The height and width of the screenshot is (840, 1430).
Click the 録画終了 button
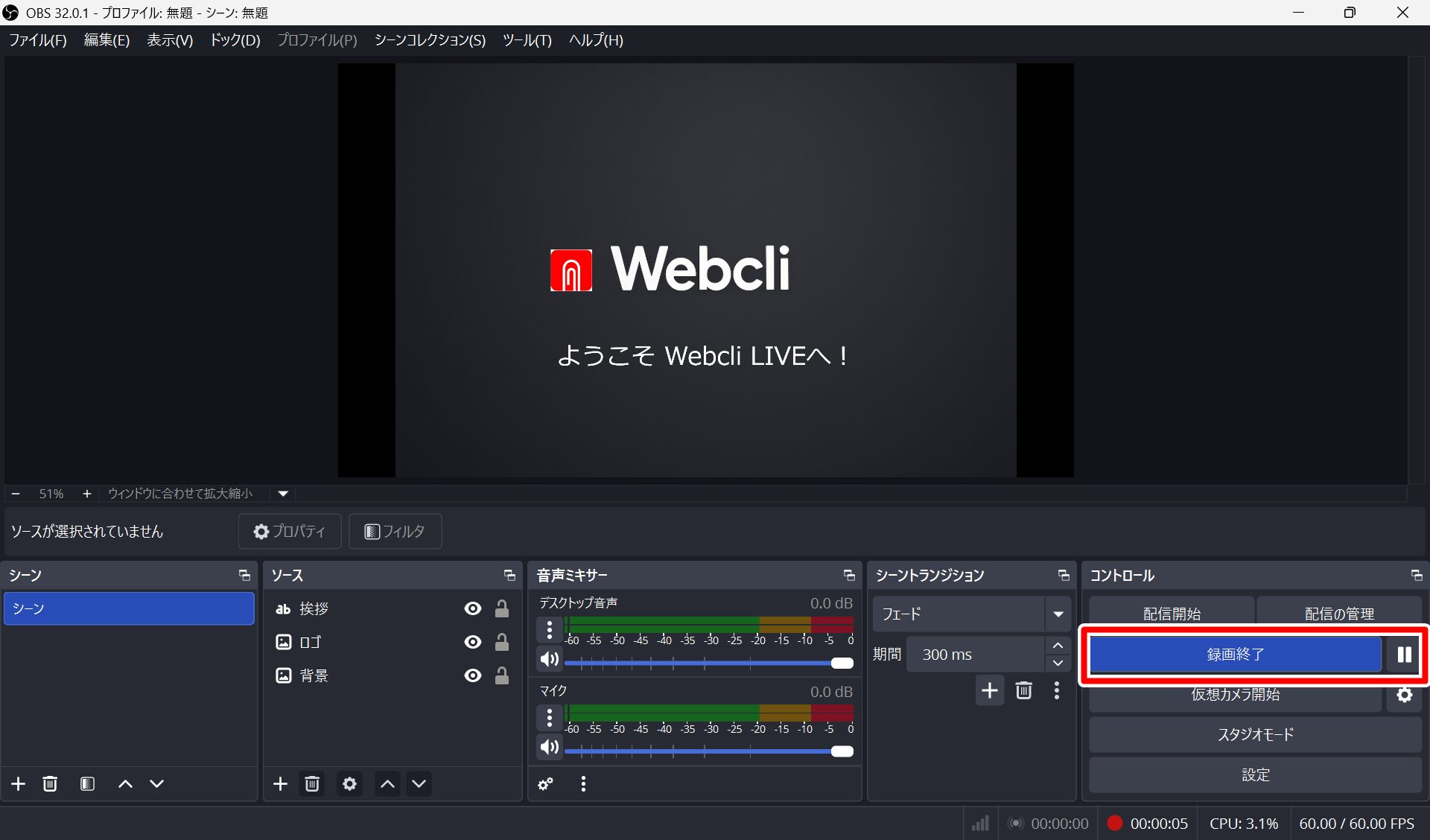1235,655
